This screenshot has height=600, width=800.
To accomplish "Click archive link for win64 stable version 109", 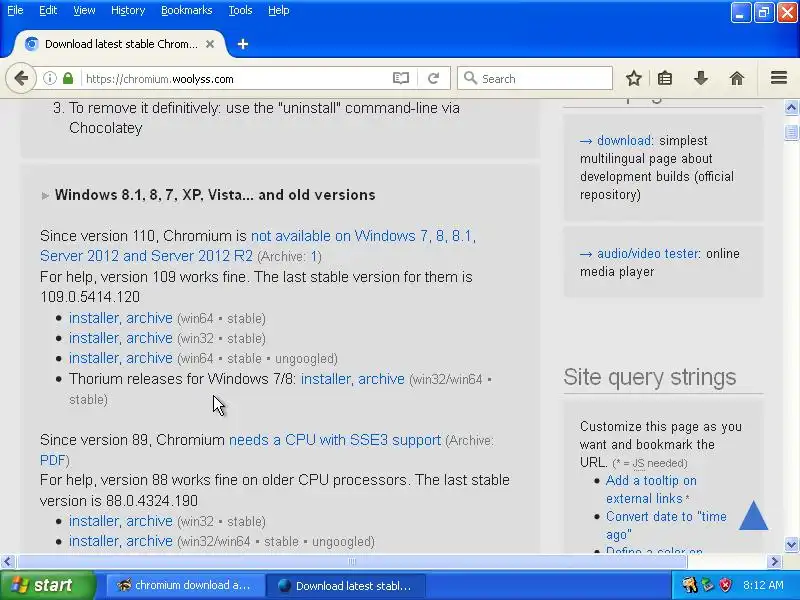I will pos(149,318).
